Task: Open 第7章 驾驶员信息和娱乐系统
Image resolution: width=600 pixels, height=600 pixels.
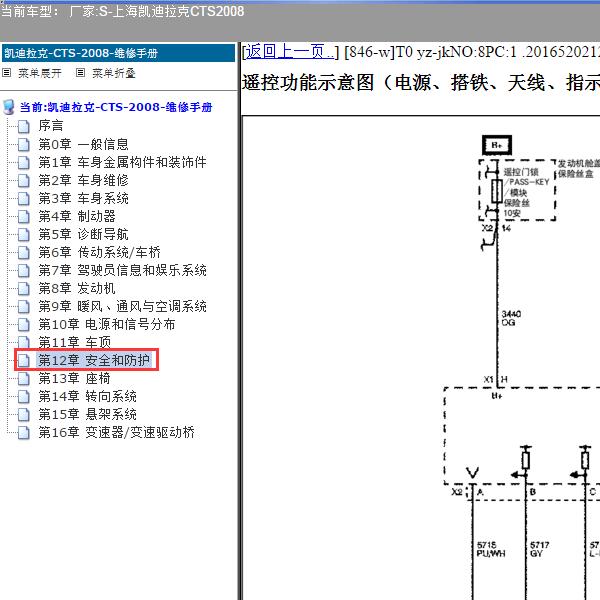Action: coord(122,270)
